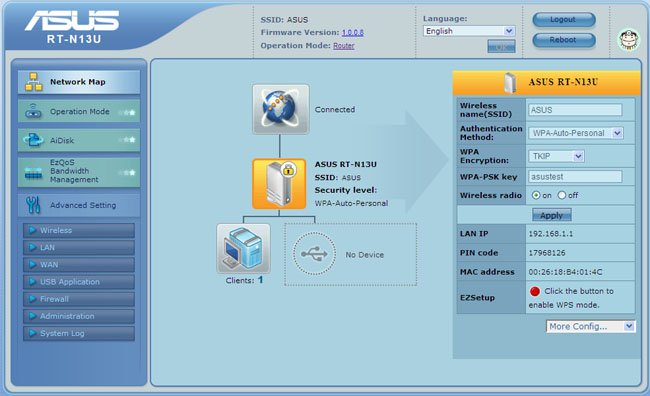Click the No Device text

(x=365, y=255)
